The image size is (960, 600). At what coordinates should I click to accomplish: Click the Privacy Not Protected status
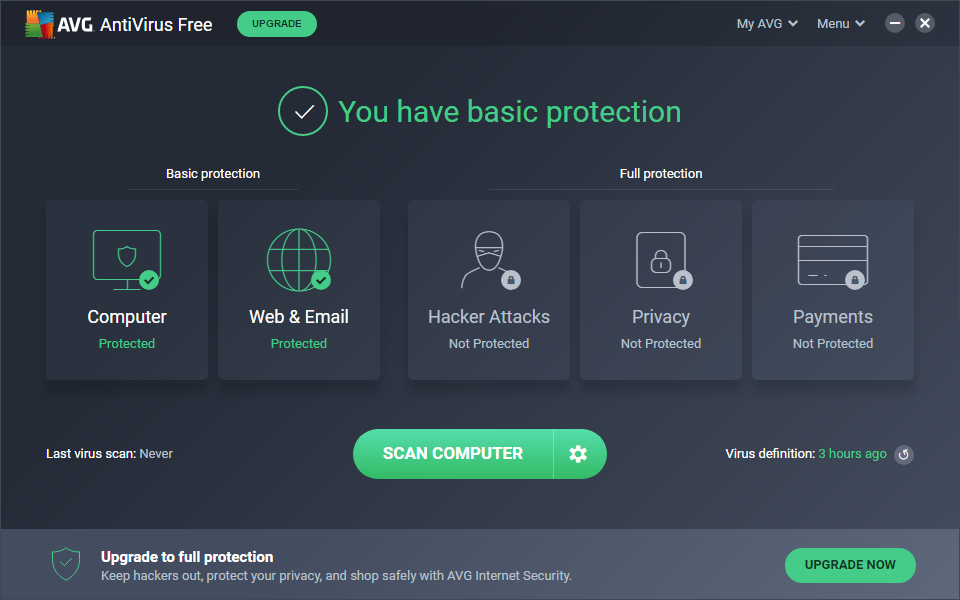point(661,344)
